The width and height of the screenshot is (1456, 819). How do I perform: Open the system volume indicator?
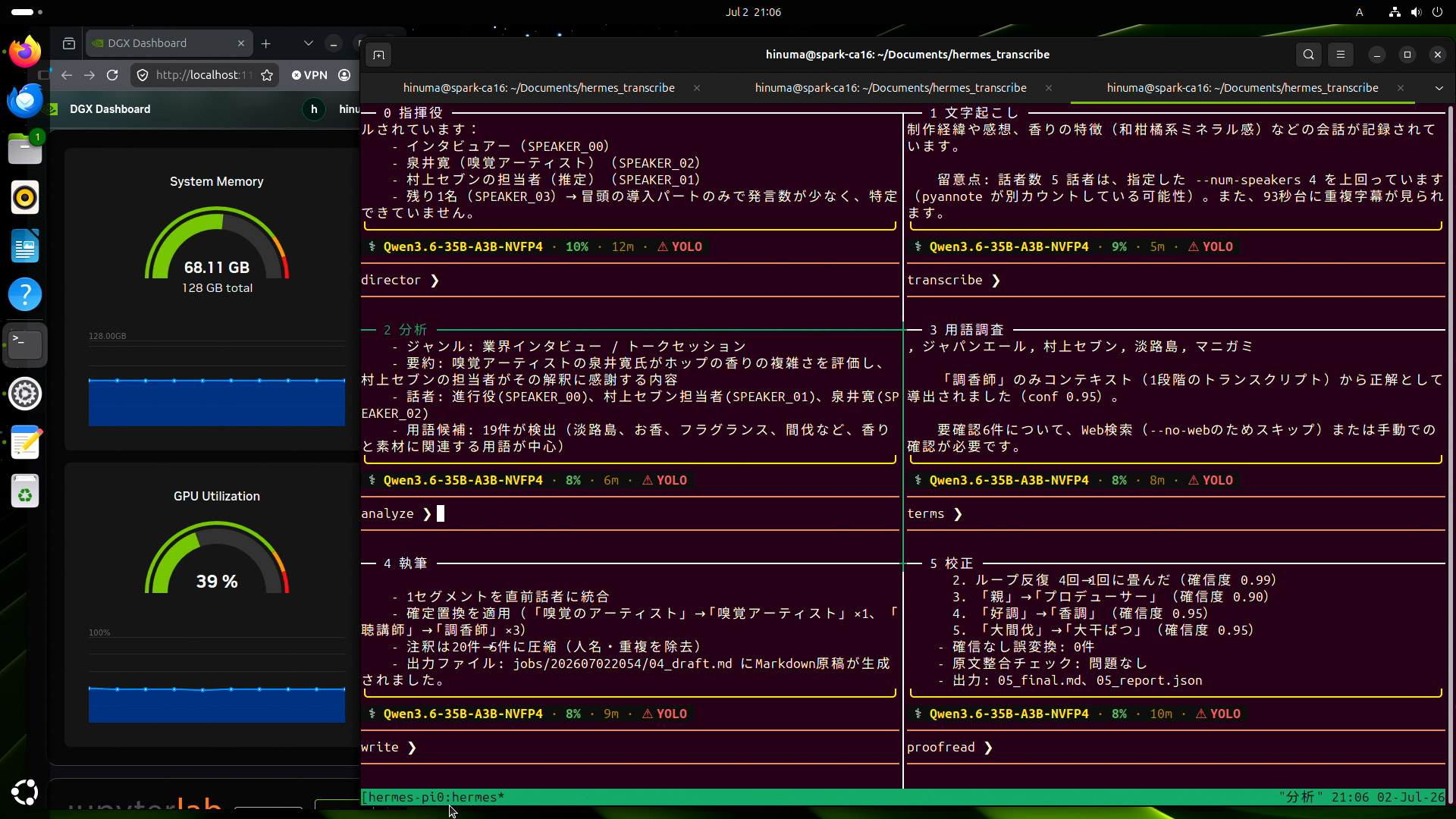tap(1416, 12)
